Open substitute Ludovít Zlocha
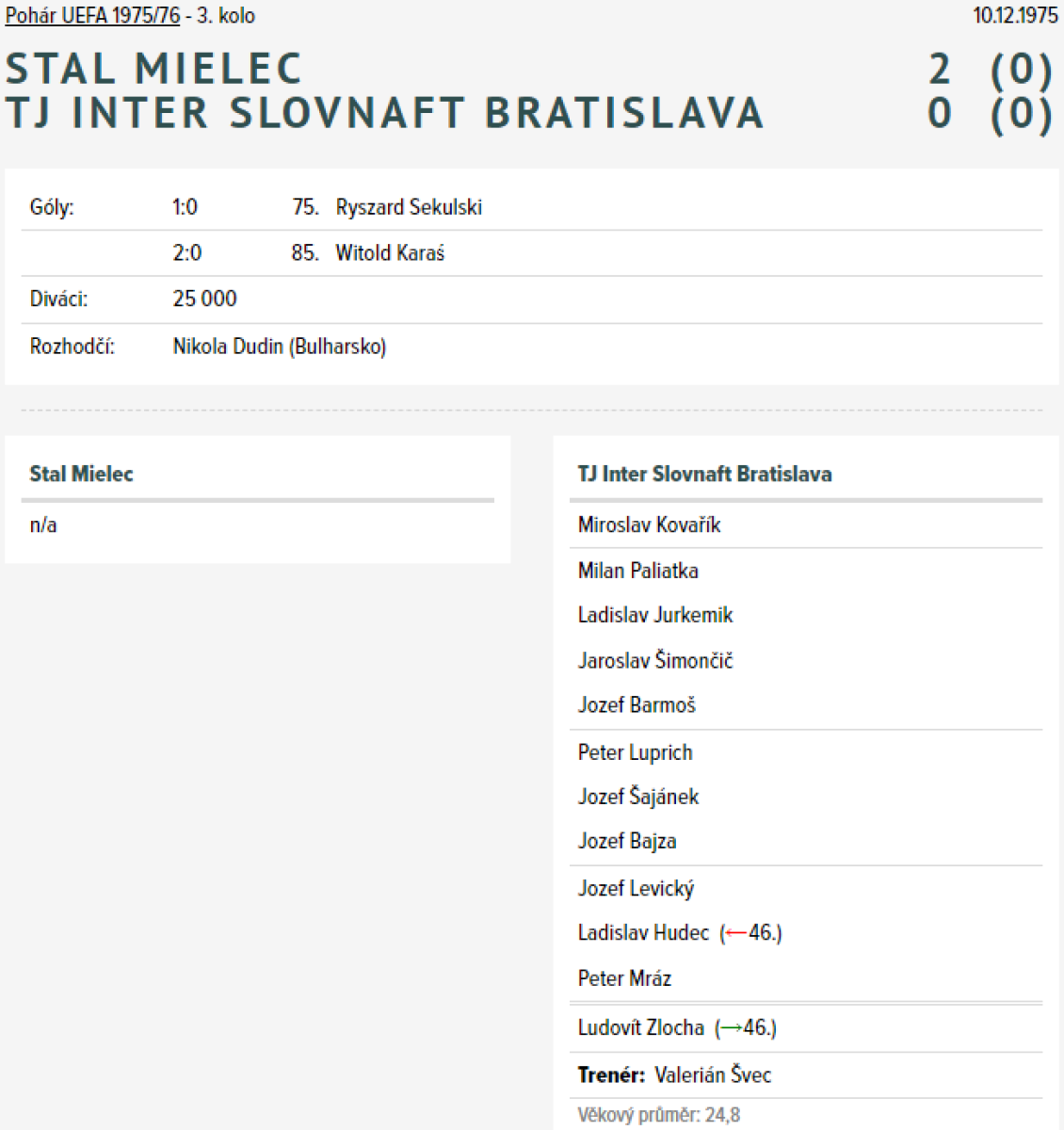This screenshot has width=1064, height=1130. click(640, 1027)
